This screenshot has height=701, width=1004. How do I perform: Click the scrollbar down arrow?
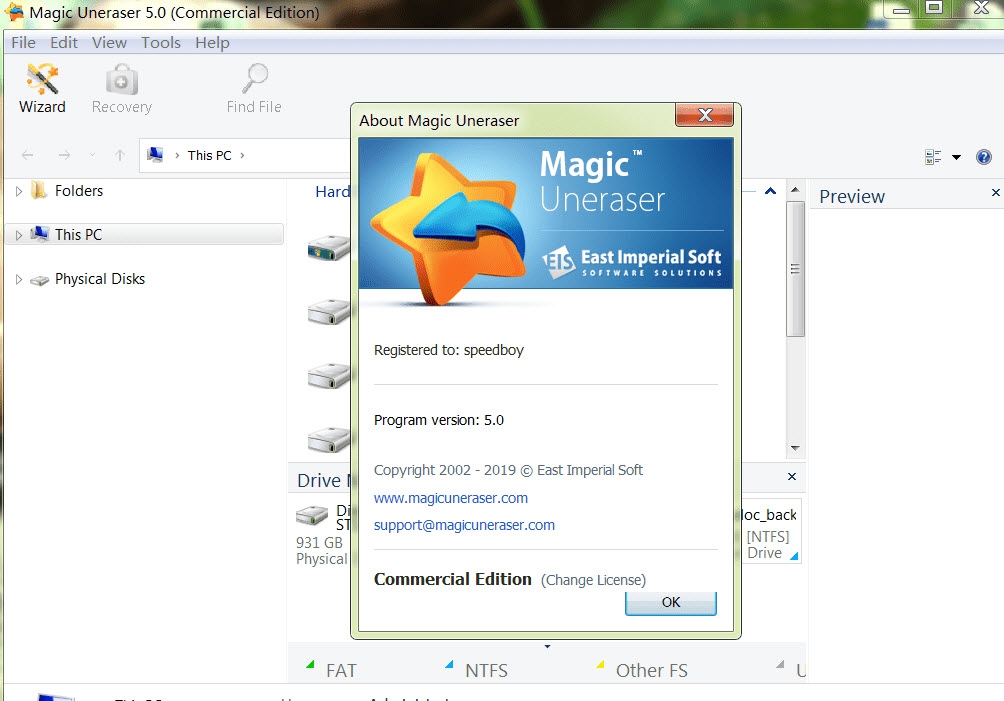coord(795,448)
